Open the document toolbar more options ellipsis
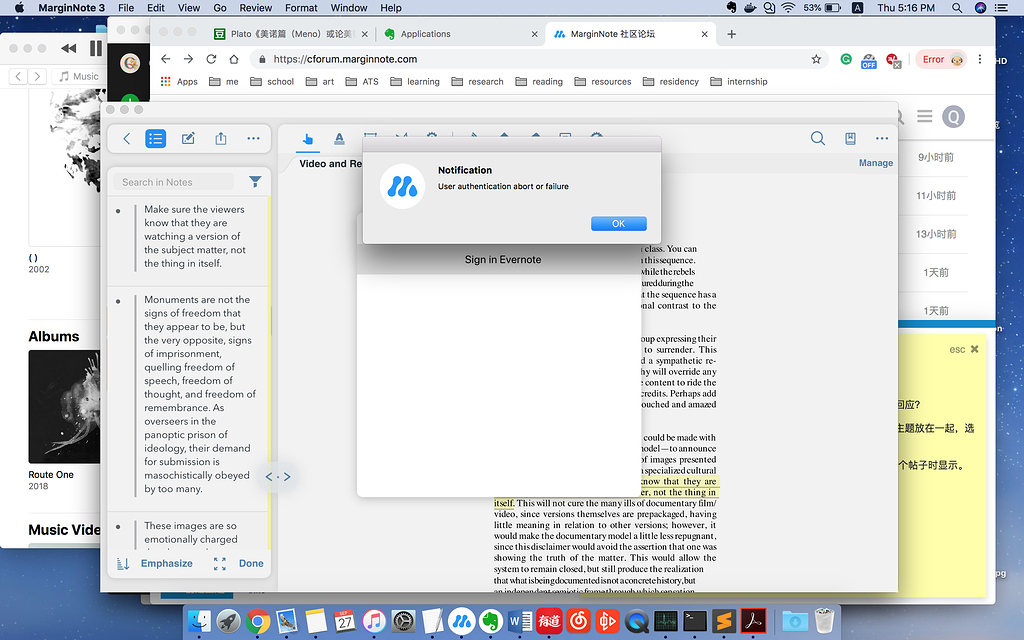The width and height of the screenshot is (1024, 640). tap(882, 139)
